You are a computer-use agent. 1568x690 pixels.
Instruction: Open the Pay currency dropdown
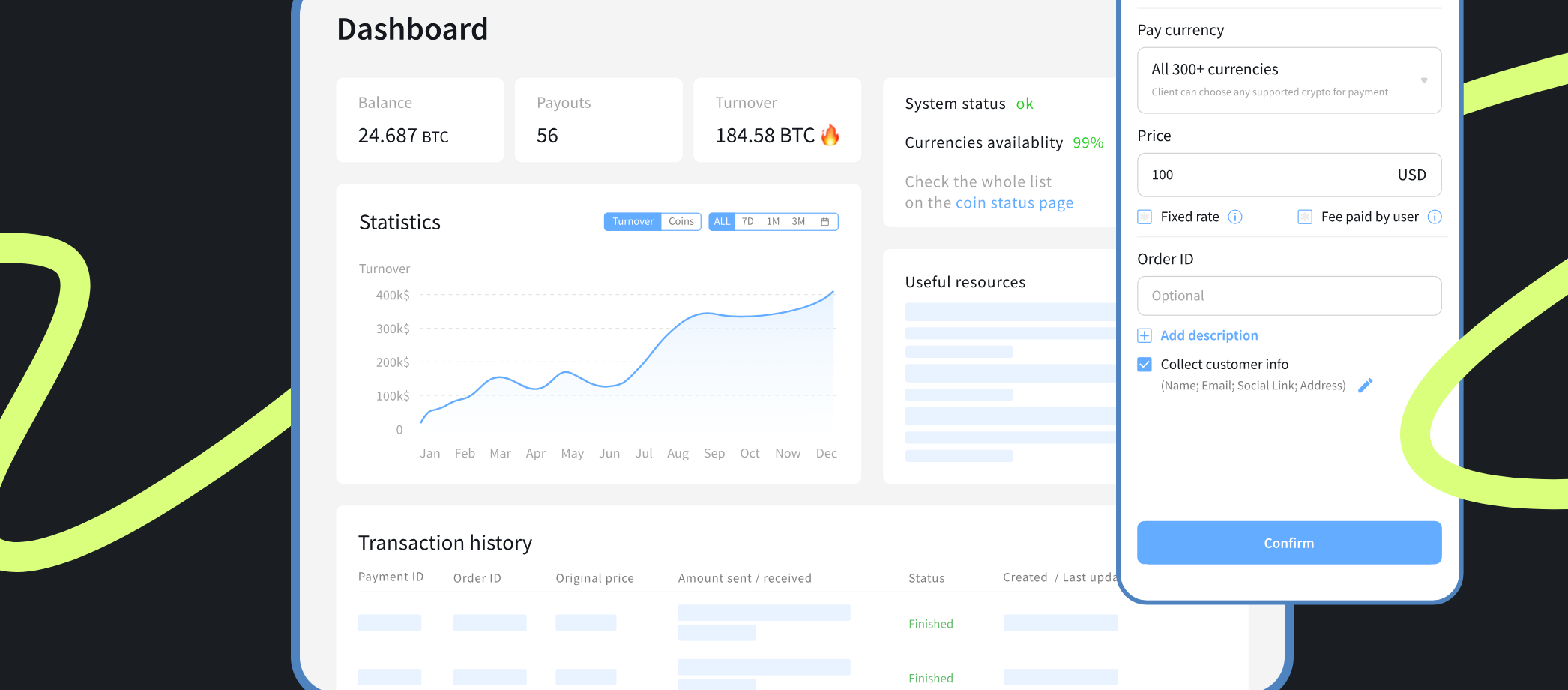tap(1289, 80)
